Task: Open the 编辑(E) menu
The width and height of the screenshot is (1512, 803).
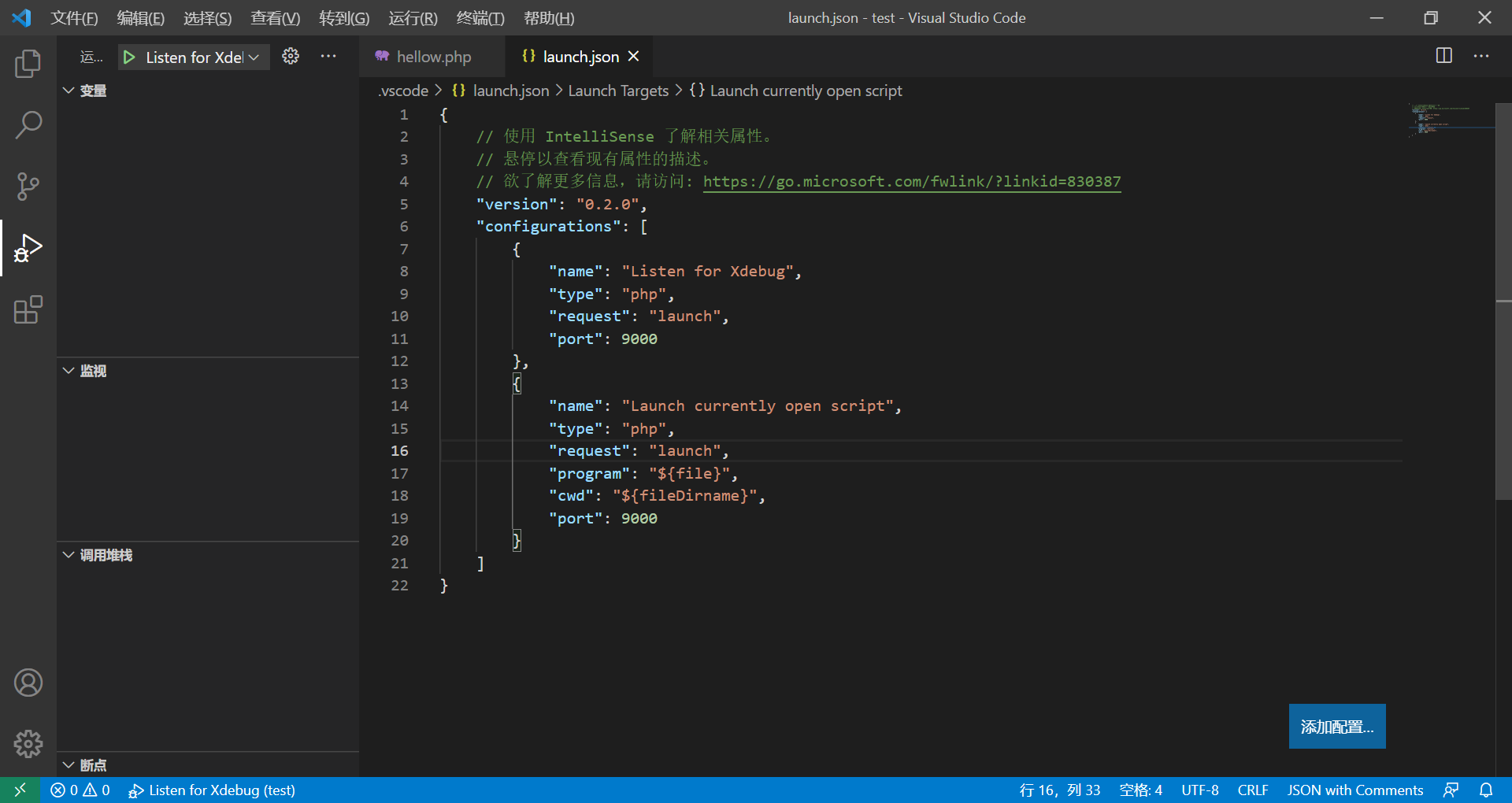Action: pyautogui.click(x=141, y=17)
